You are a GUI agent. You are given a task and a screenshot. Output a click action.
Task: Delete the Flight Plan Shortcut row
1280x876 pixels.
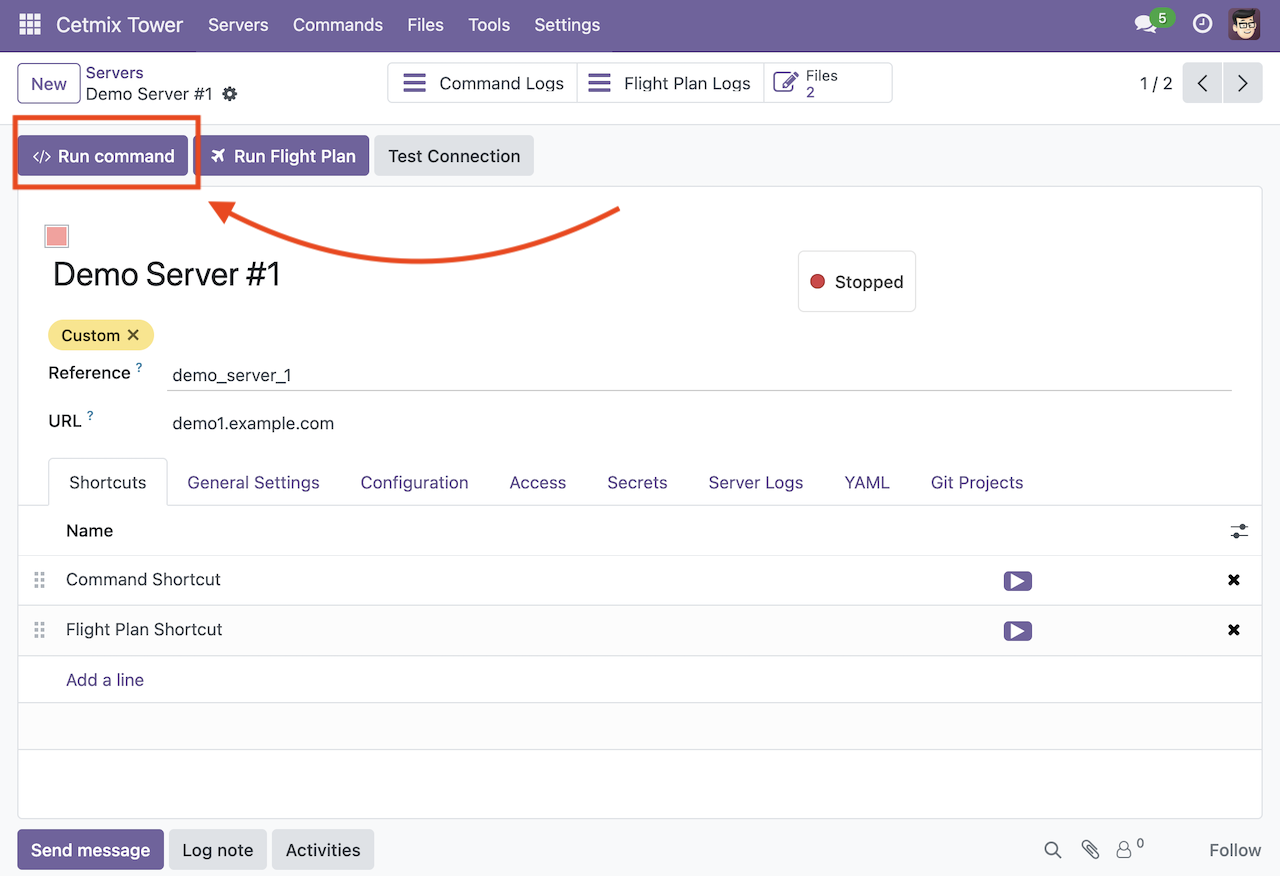coord(1234,630)
